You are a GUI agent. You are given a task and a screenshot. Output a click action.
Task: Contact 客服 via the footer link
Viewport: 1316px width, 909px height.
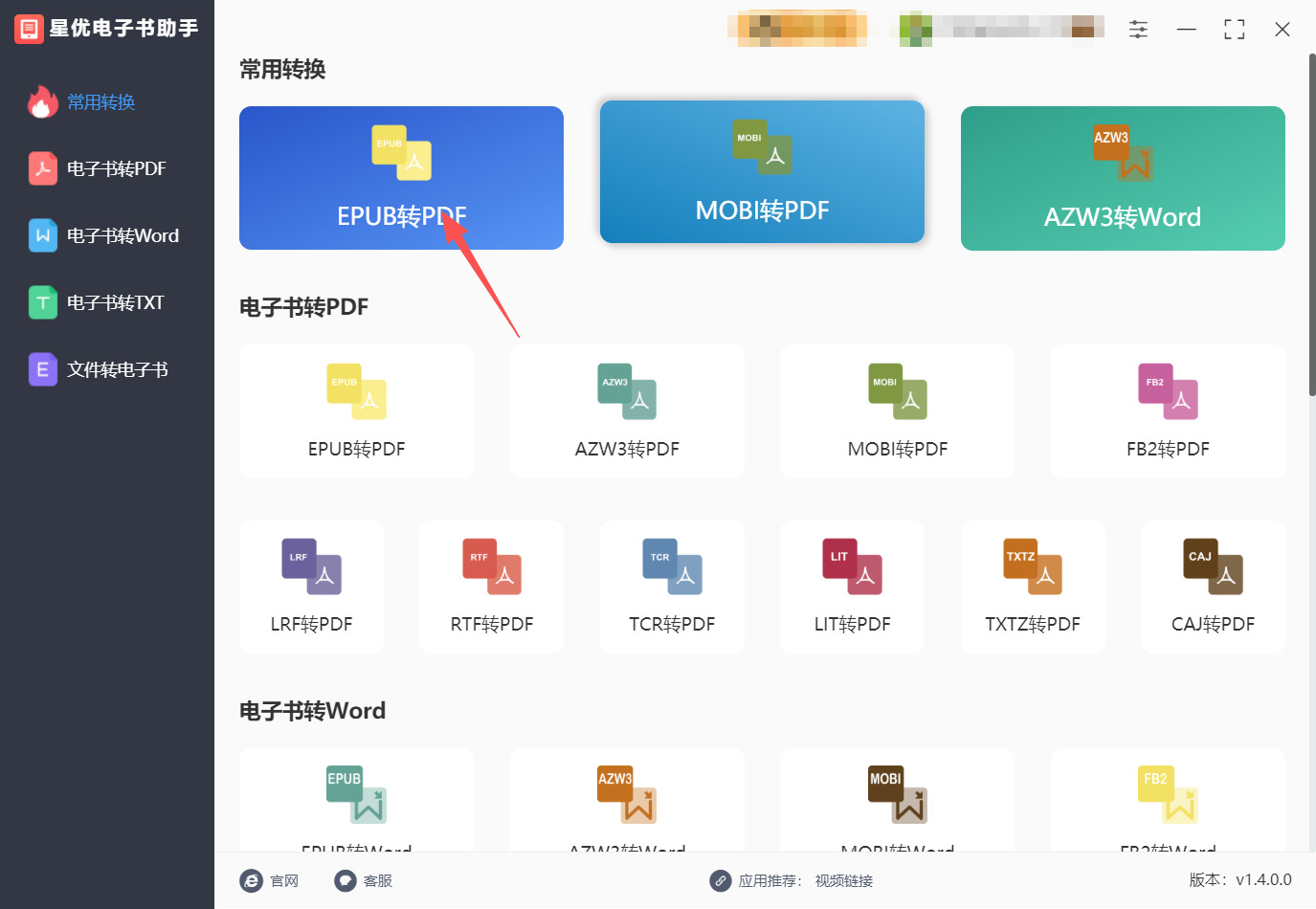364,880
